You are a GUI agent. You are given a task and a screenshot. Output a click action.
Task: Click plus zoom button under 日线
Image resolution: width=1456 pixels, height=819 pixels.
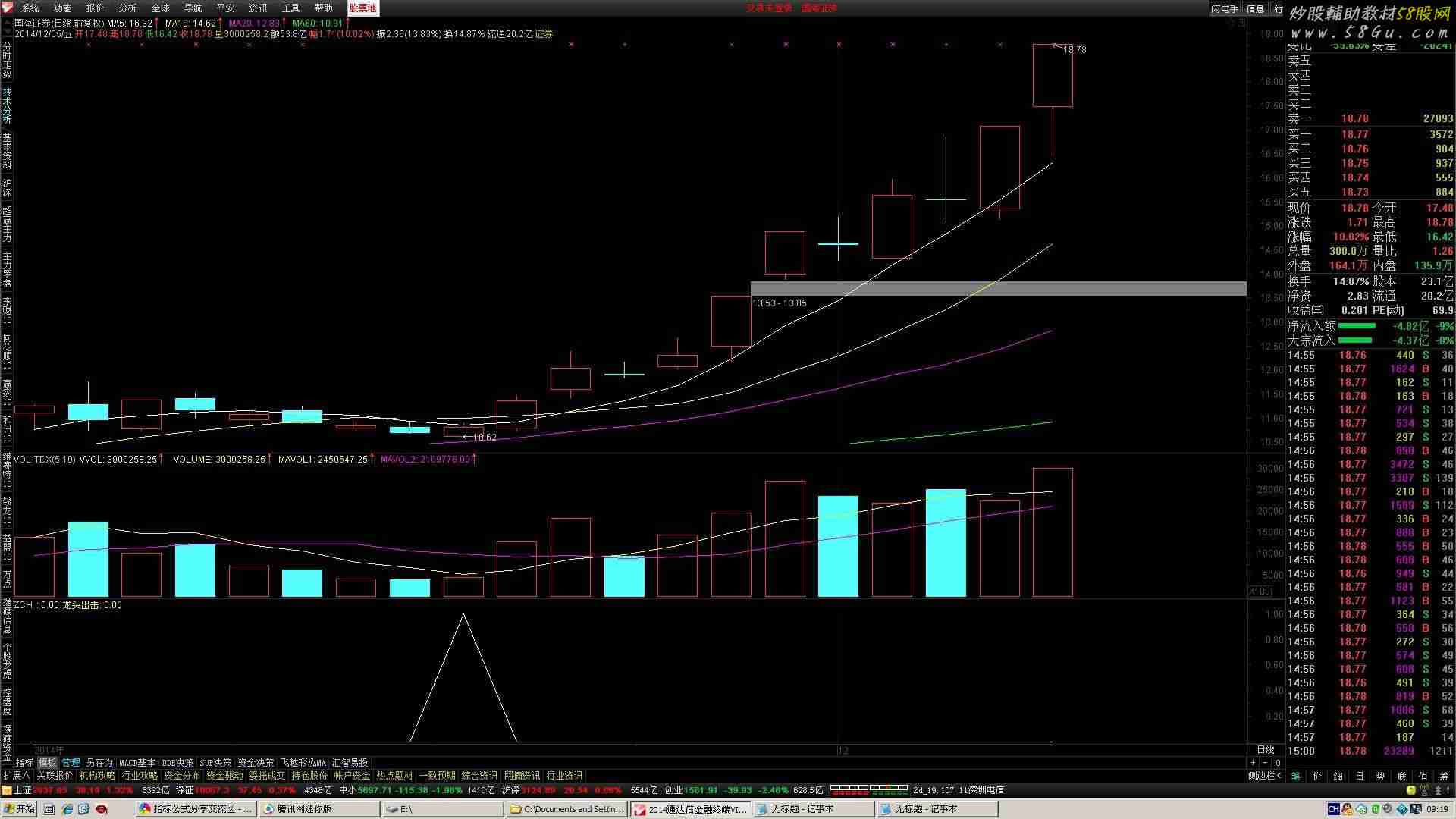[x=1253, y=763]
